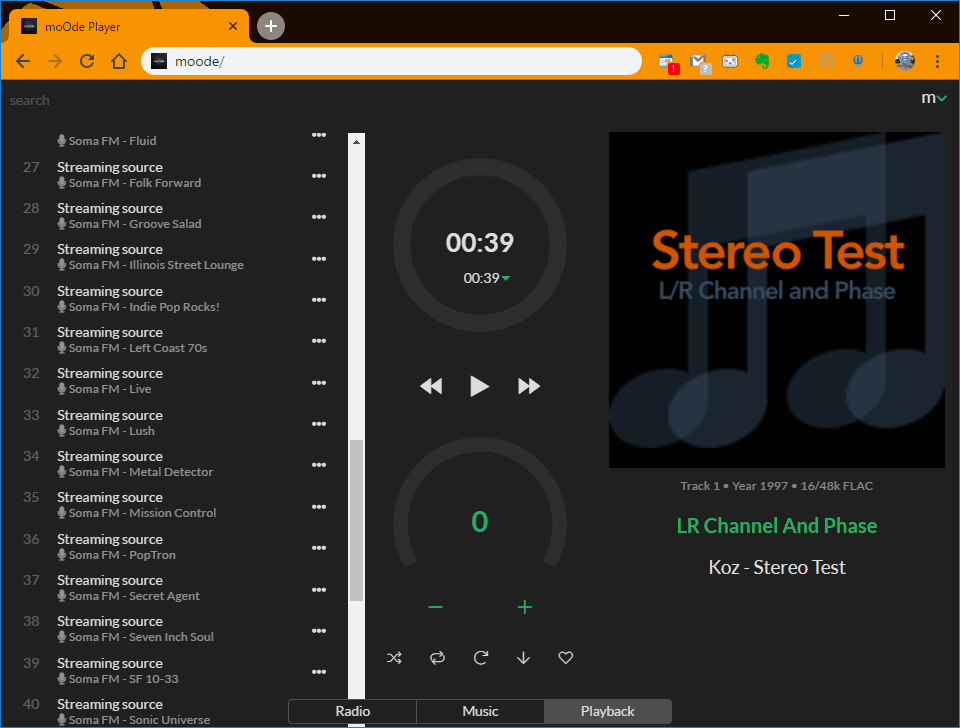Click the playlist scrollbar up arrow
The image size is (960, 728).
coord(356,142)
